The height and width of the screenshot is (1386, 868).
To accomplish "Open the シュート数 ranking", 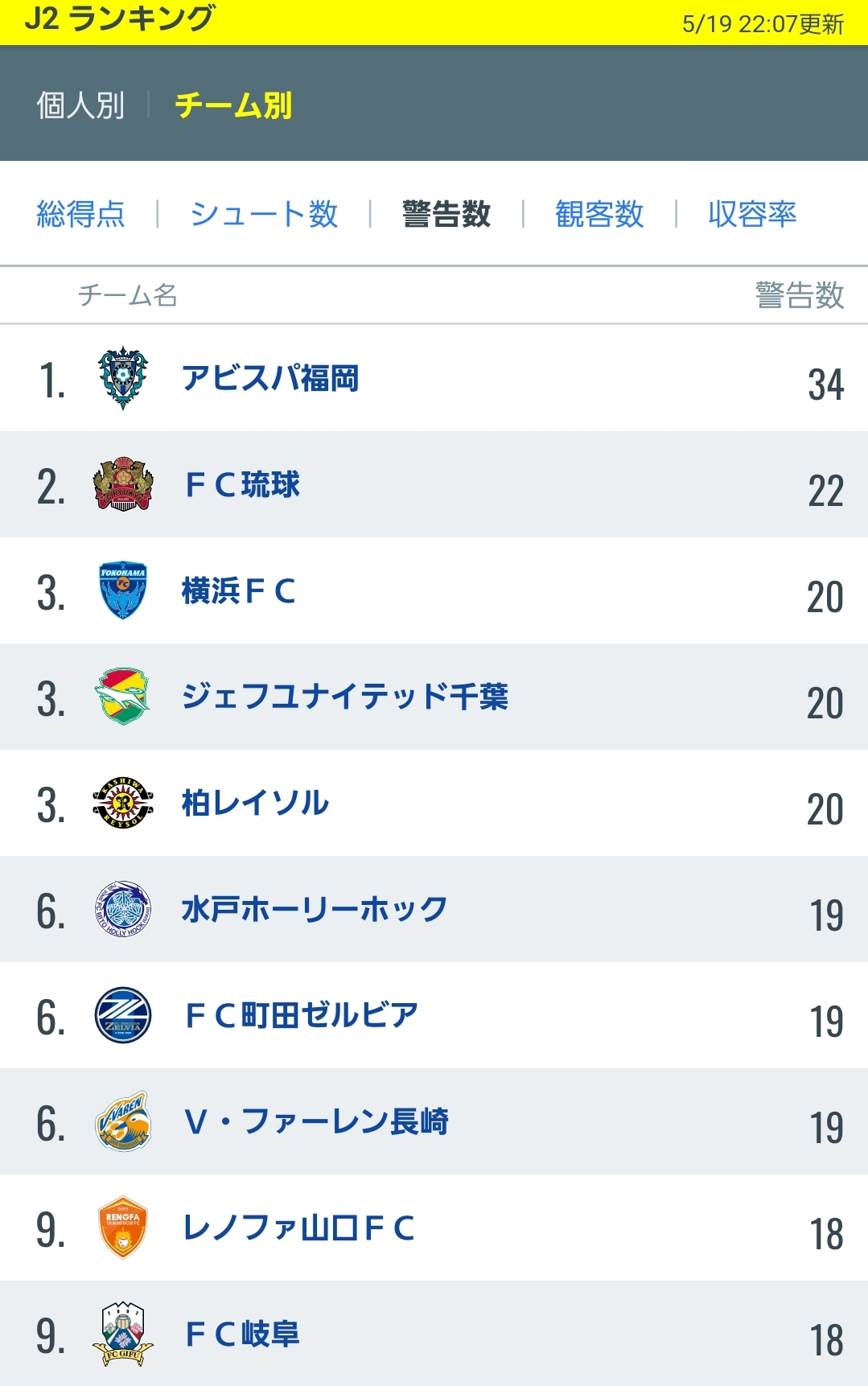I will click(264, 214).
